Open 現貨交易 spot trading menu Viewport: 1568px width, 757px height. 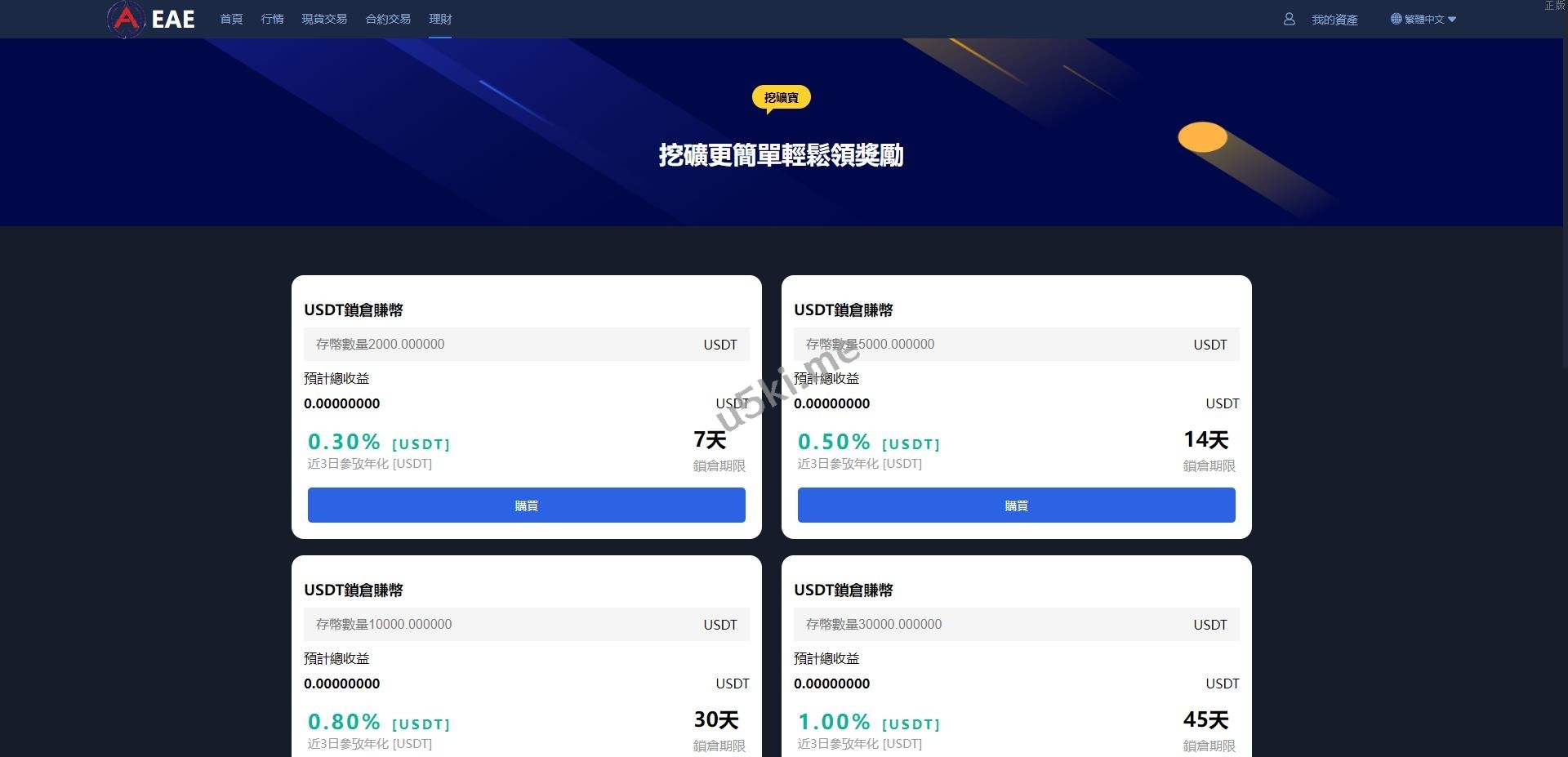point(324,19)
